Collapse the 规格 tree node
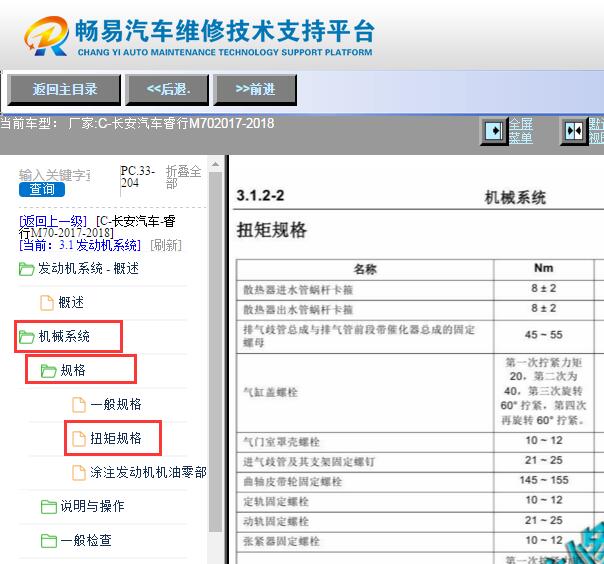Image resolution: width=604 pixels, height=564 pixels. (73, 371)
